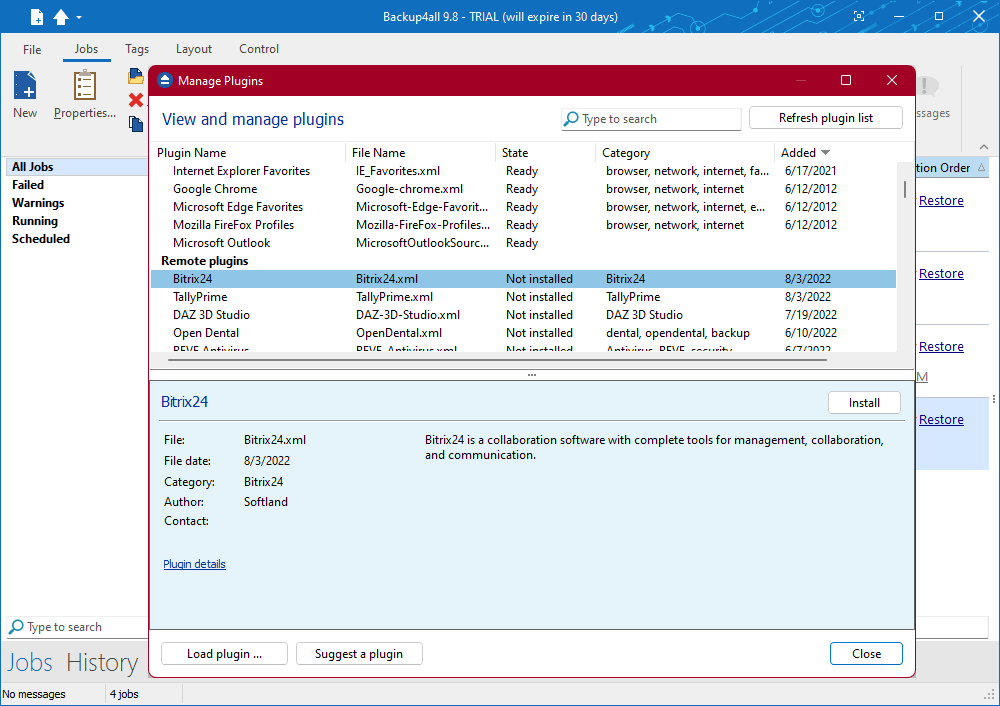
Task: Open the Plugin details link
Action: click(195, 564)
